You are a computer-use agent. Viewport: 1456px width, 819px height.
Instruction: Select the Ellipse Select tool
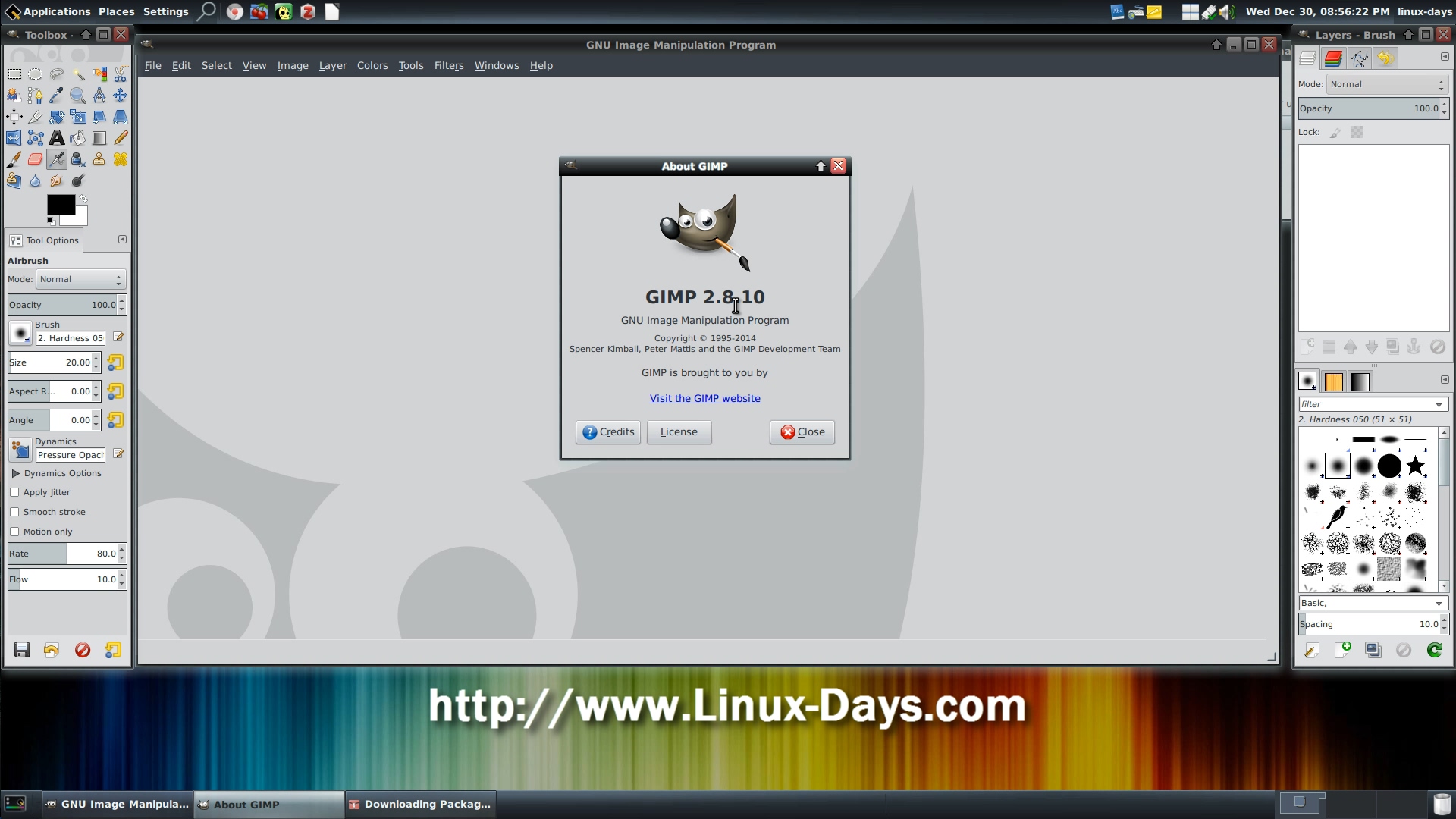click(x=36, y=74)
